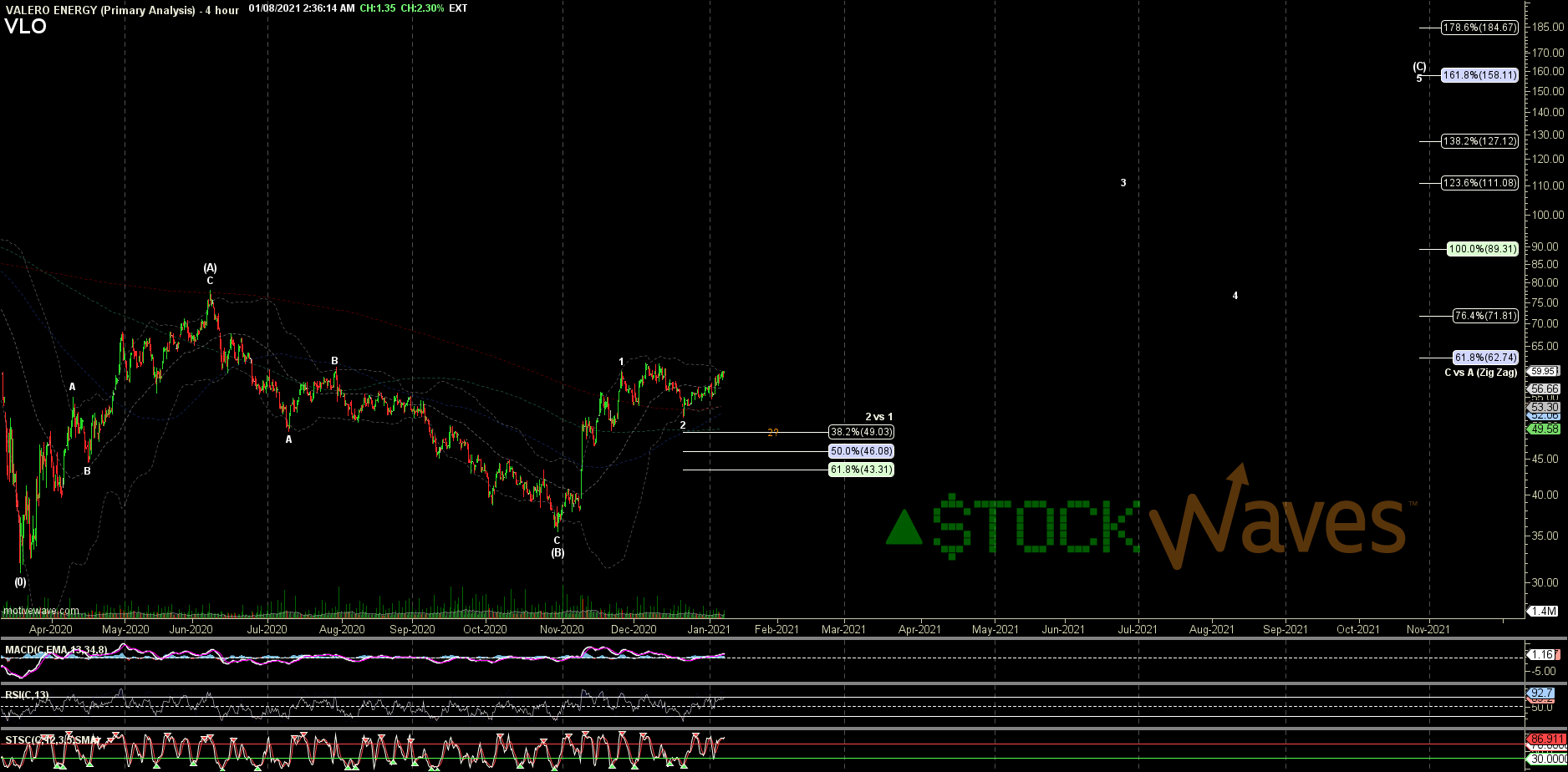Click the Nov-2020 date axis label
This screenshot has width=1568, height=772.
click(x=562, y=630)
